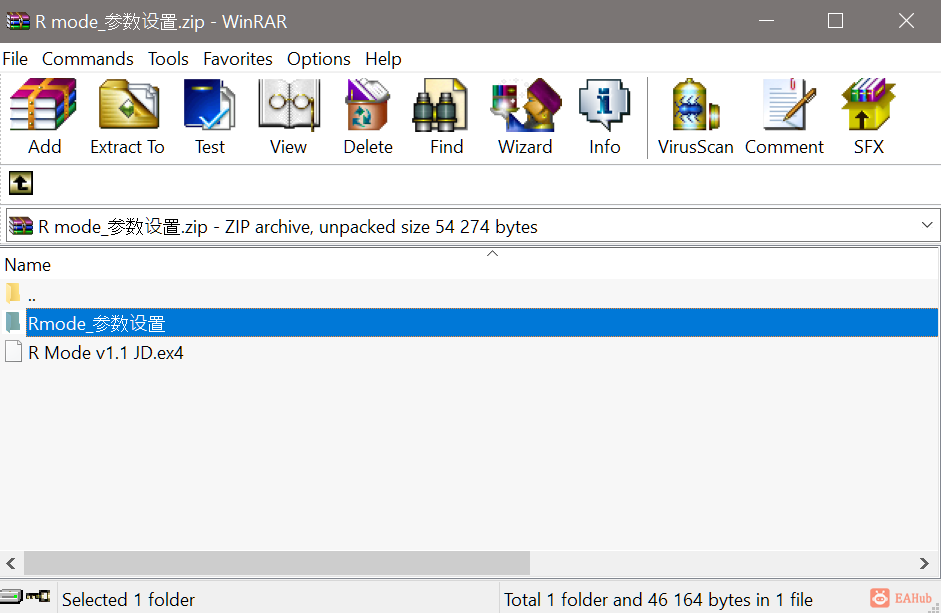Sort by the Name column header

[28, 265]
